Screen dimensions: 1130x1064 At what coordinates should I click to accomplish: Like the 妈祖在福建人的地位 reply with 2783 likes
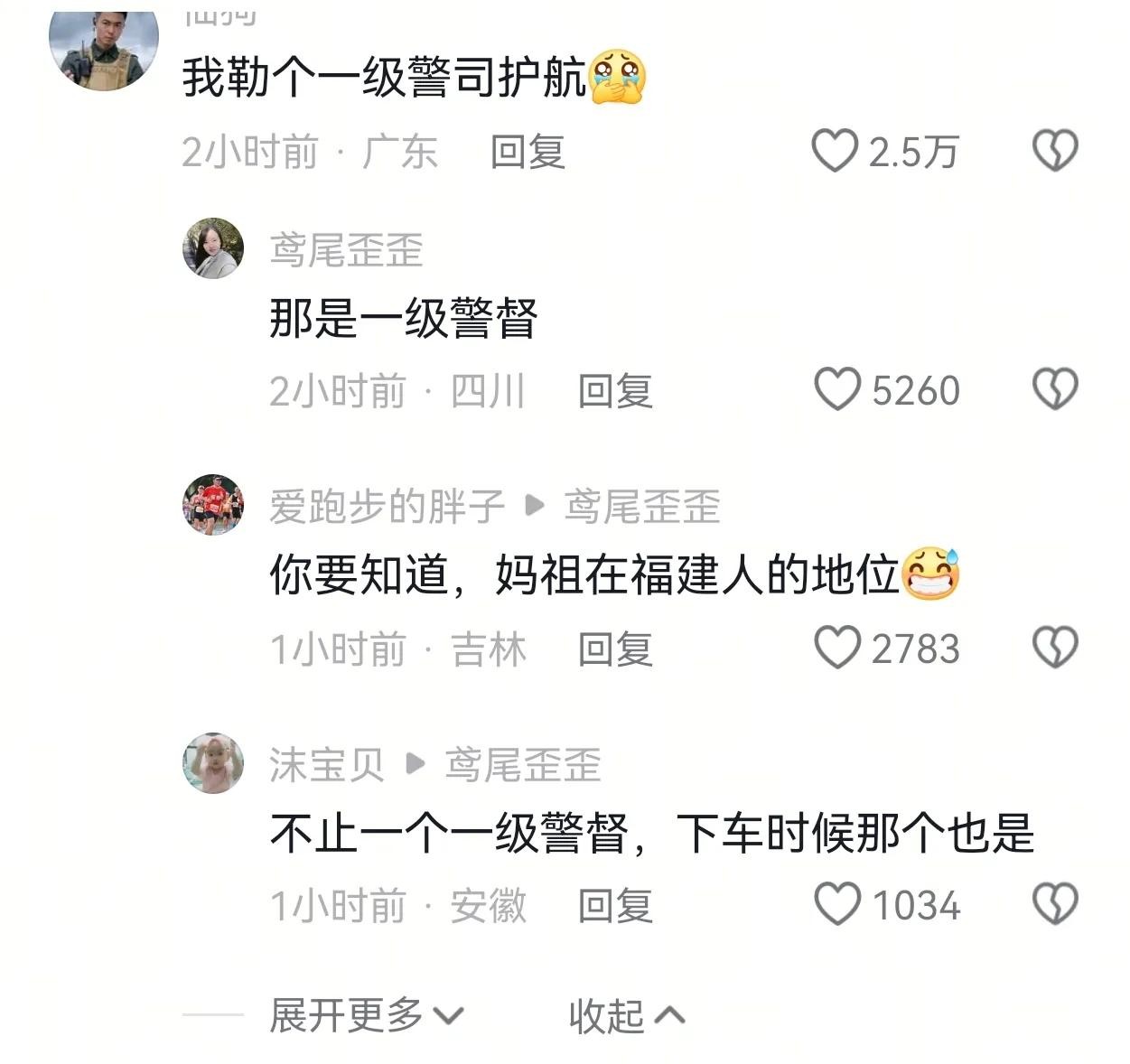coord(836,648)
